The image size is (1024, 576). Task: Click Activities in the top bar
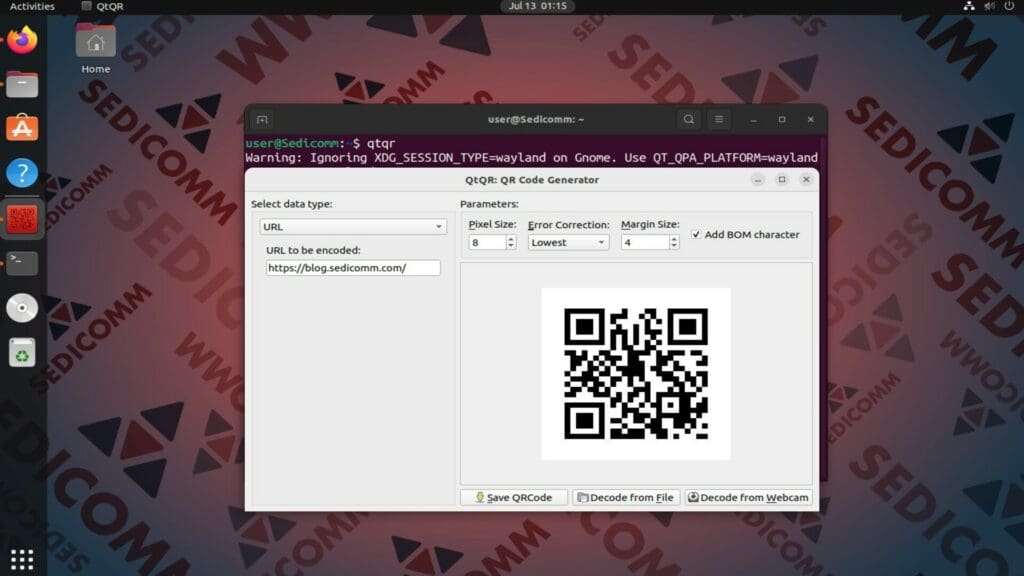(x=32, y=6)
